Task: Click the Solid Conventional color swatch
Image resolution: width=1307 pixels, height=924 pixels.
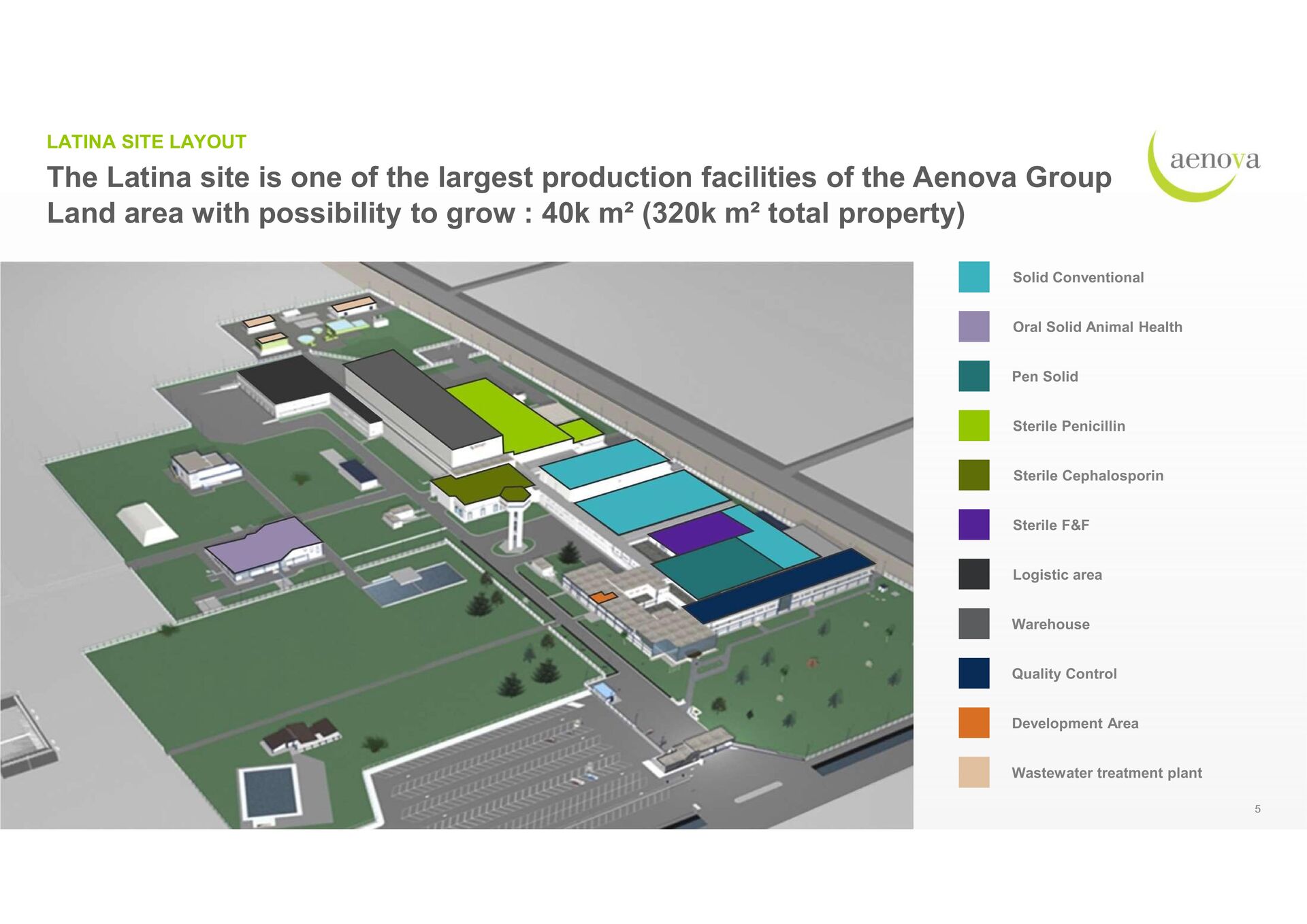Action: coord(973,277)
